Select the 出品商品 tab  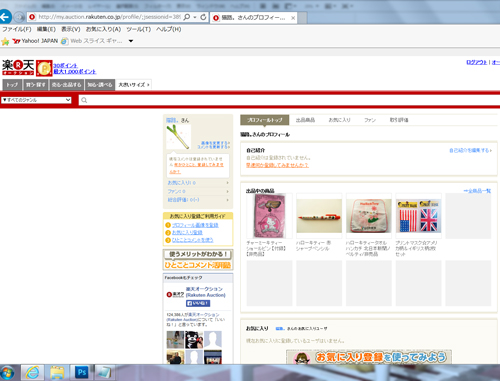305,120
